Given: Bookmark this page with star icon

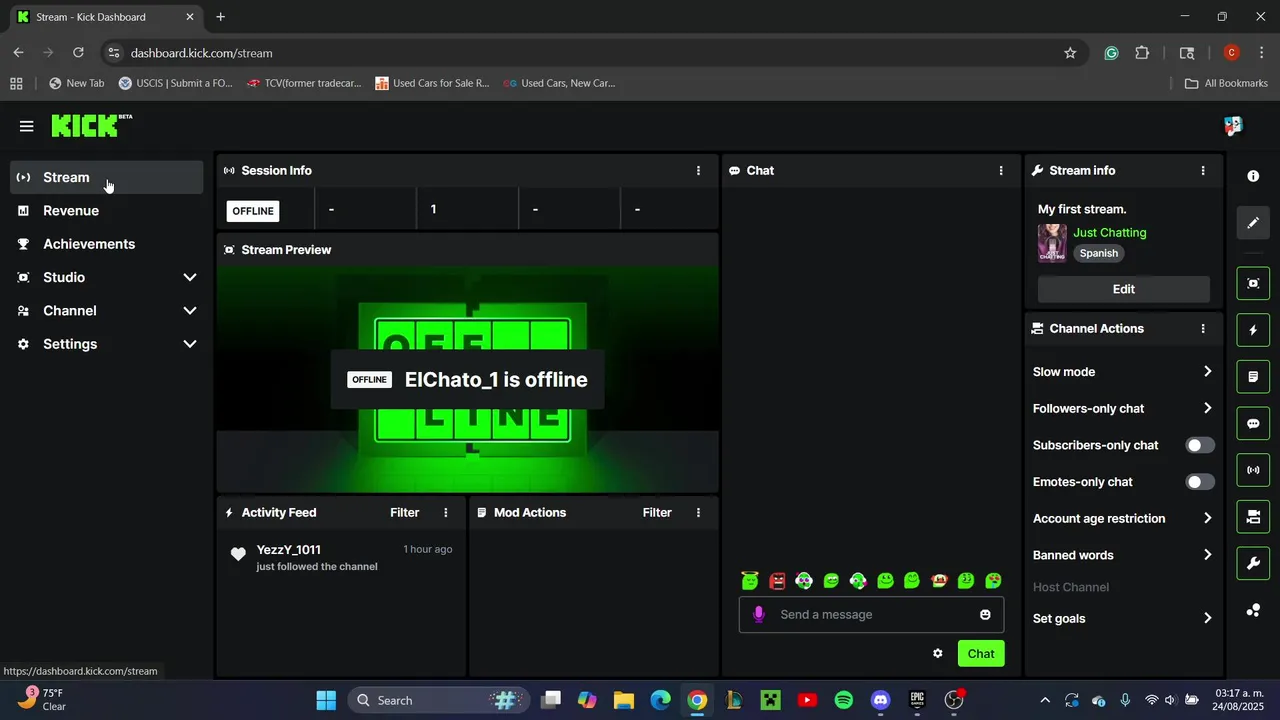Looking at the screenshot, I should (x=1070, y=53).
